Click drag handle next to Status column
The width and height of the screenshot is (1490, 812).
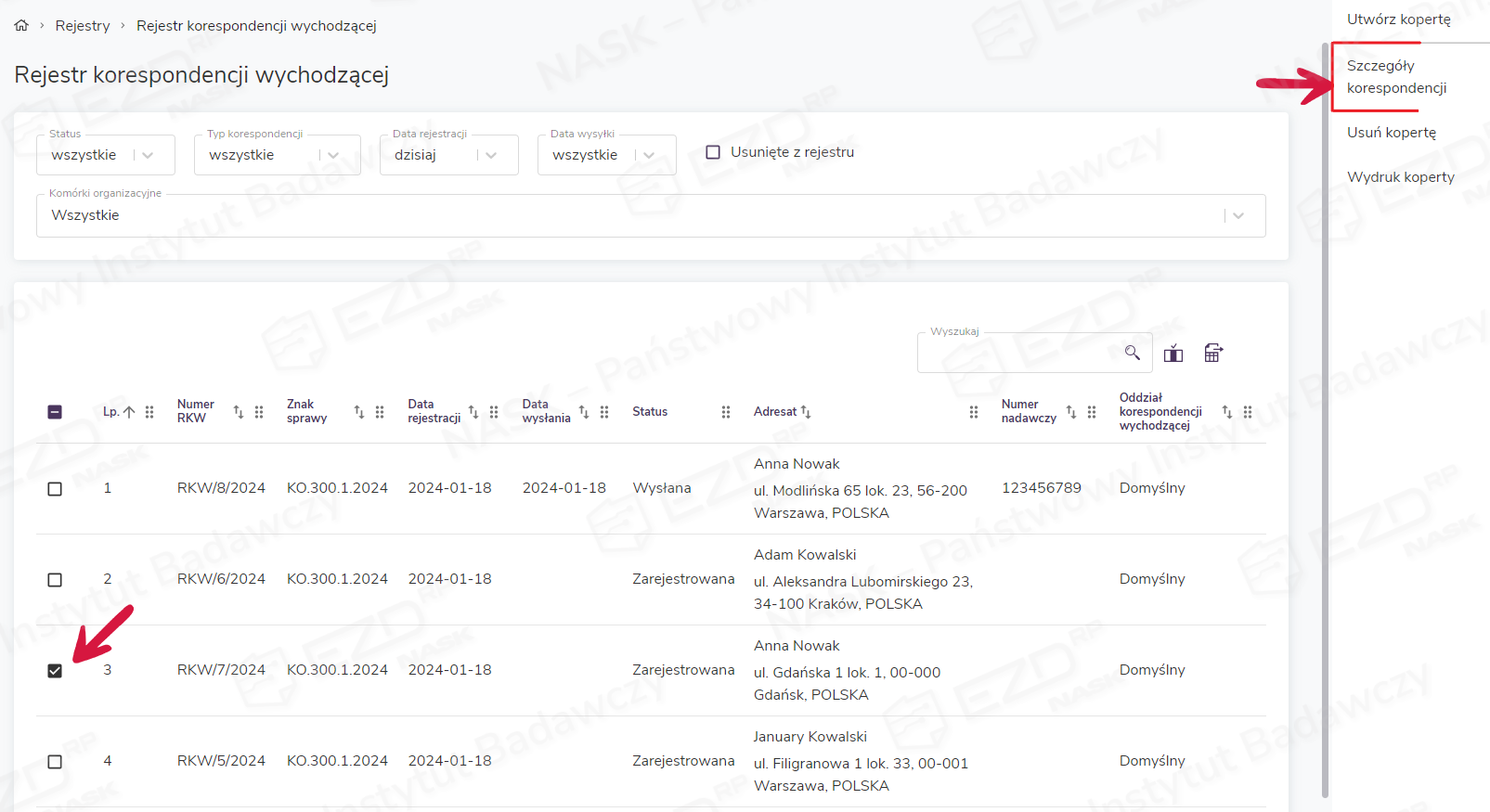tap(726, 412)
